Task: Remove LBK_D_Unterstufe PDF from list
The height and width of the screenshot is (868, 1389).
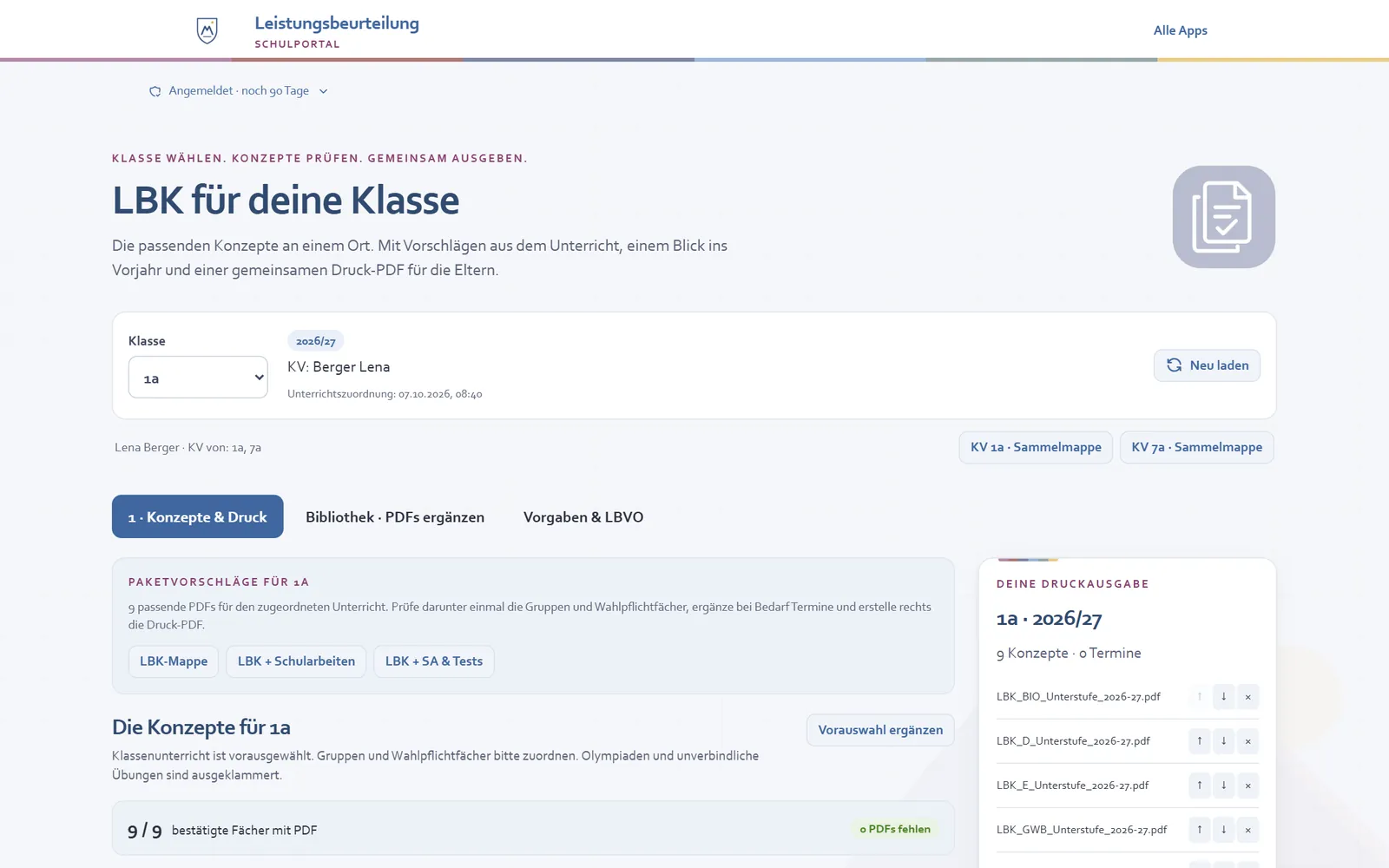Action: click(1247, 740)
